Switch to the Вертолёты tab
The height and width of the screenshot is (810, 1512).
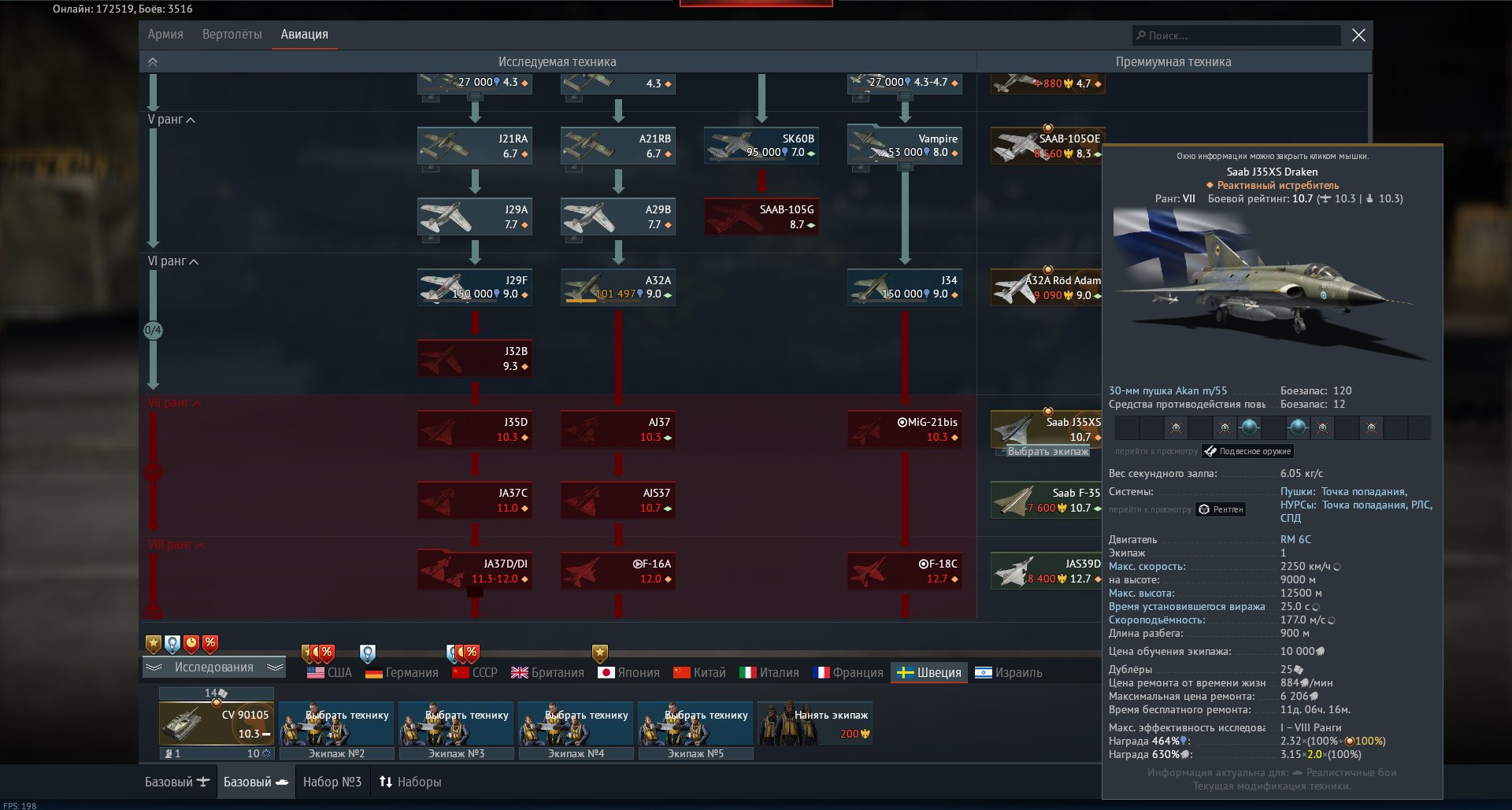point(232,35)
